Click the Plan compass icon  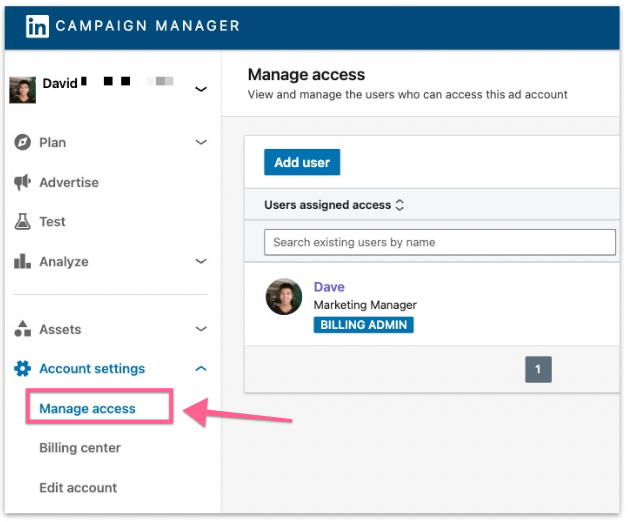coord(22,142)
